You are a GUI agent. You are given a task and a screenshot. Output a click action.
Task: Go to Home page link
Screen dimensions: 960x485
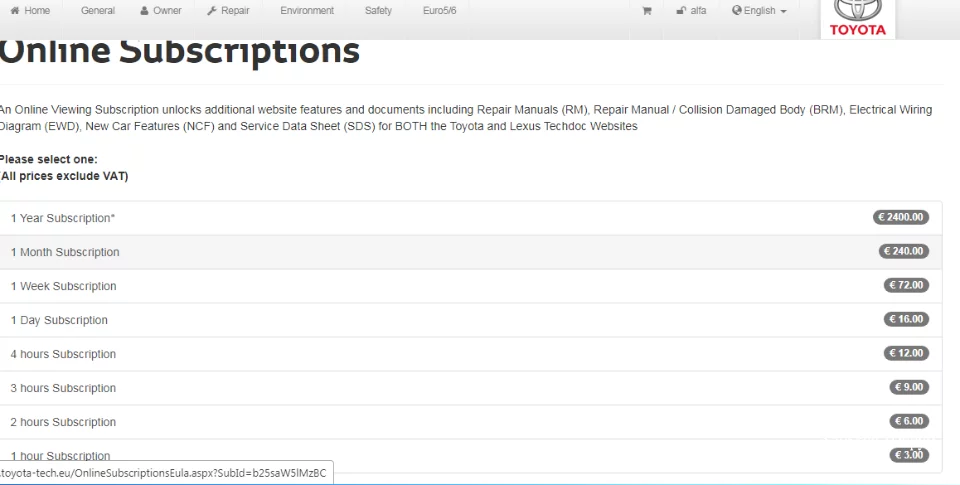(x=30, y=10)
